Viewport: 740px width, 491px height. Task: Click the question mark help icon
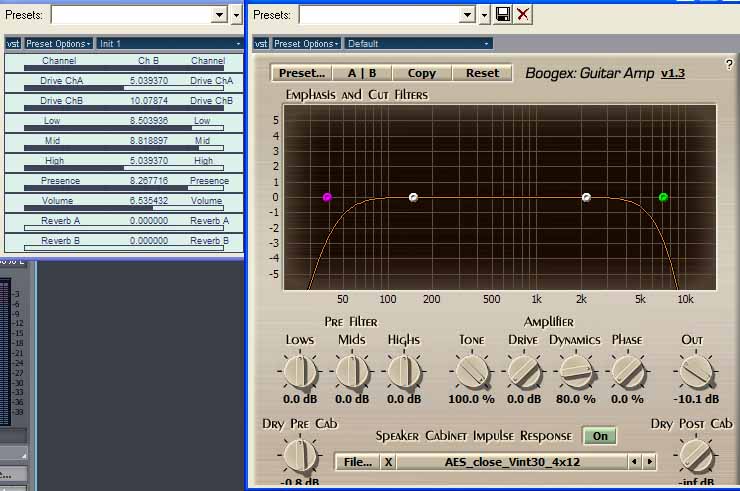coord(729,64)
